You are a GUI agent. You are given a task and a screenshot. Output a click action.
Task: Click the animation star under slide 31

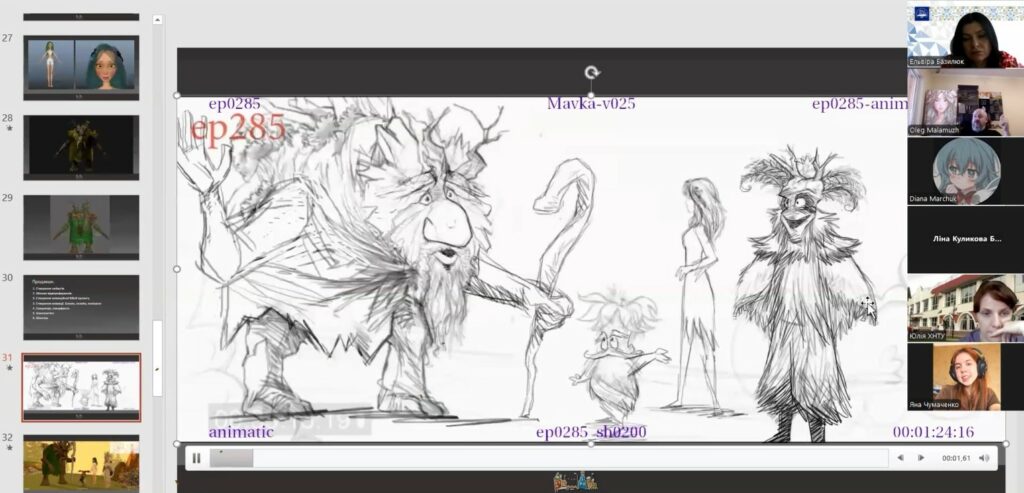(8, 368)
